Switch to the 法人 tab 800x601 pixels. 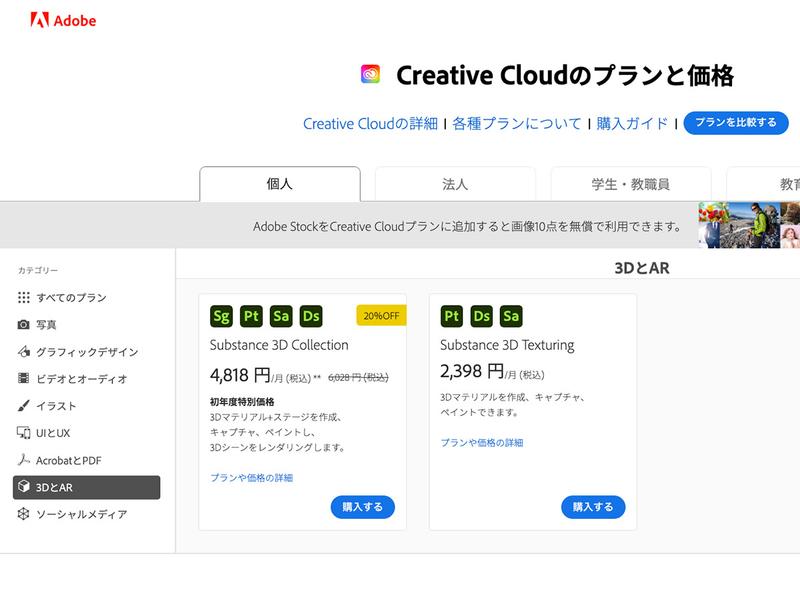point(455,184)
